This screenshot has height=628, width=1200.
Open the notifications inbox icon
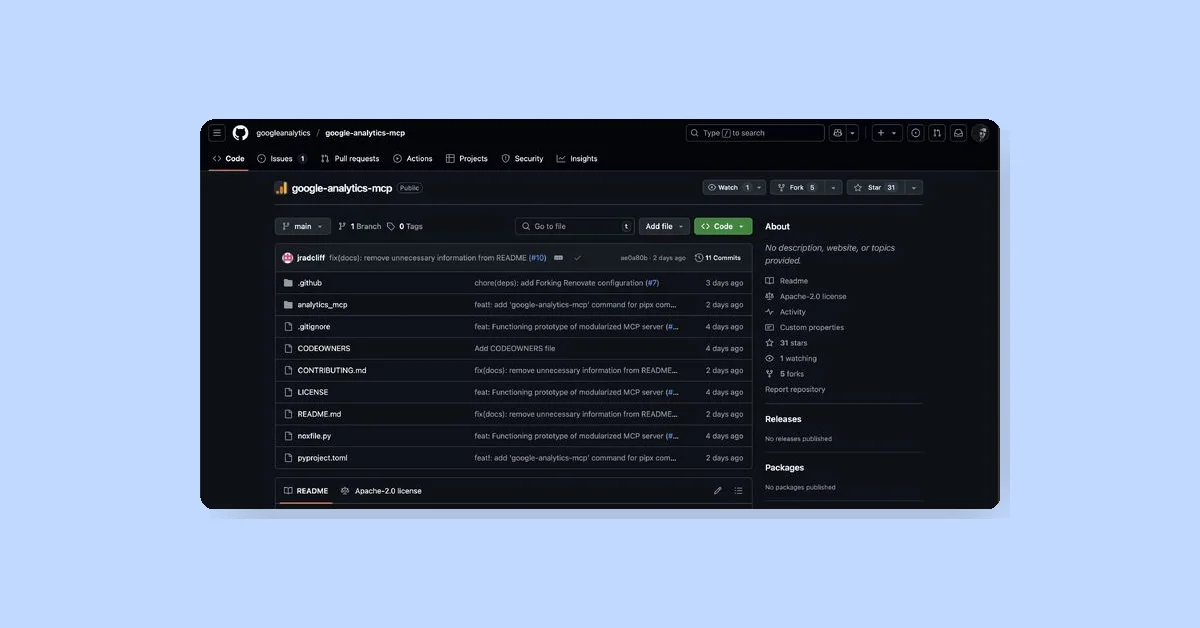coord(958,133)
